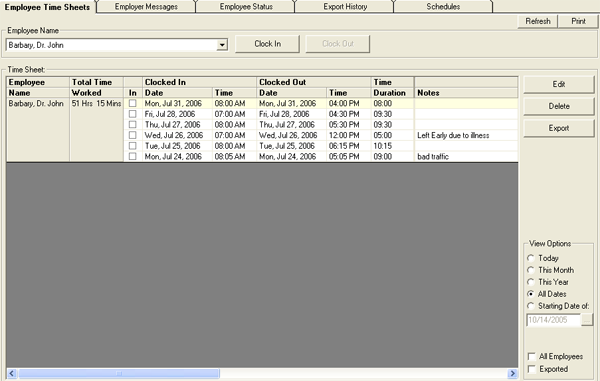
Task: Click the Delete button
Action: point(559,106)
